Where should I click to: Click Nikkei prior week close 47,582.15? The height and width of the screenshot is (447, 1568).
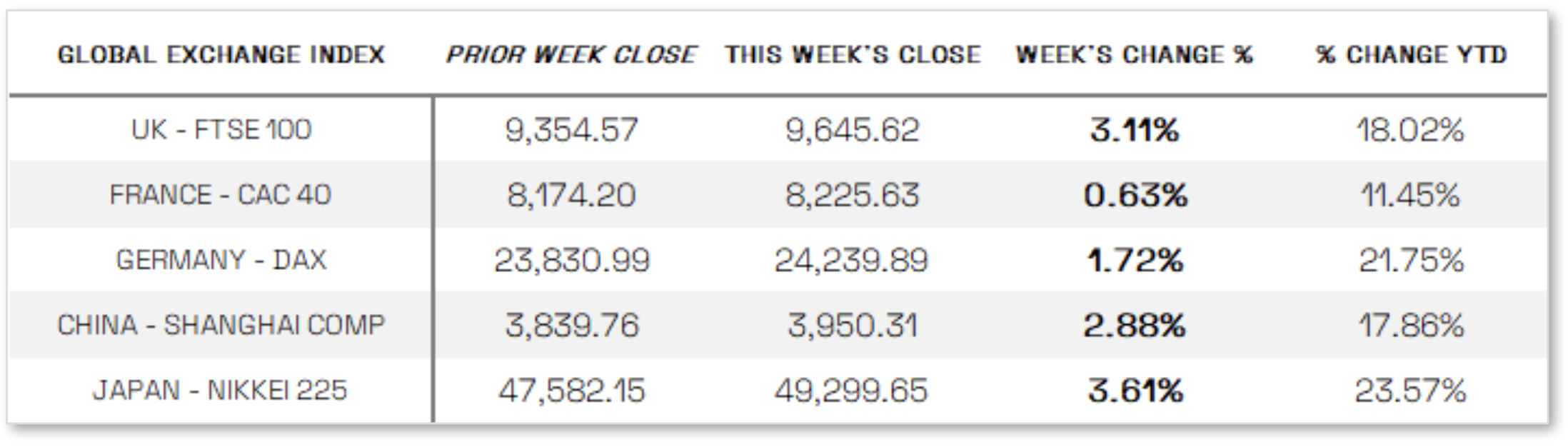coord(571,391)
